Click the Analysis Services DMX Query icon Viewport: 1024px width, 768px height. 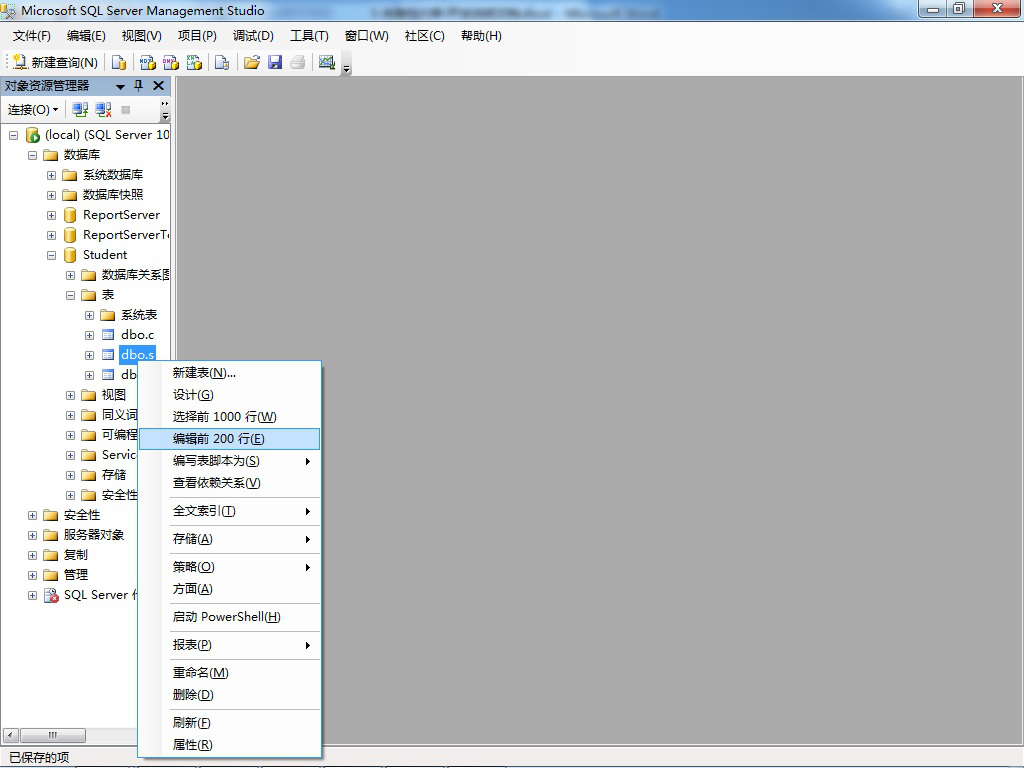pyautogui.click(x=171, y=62)
